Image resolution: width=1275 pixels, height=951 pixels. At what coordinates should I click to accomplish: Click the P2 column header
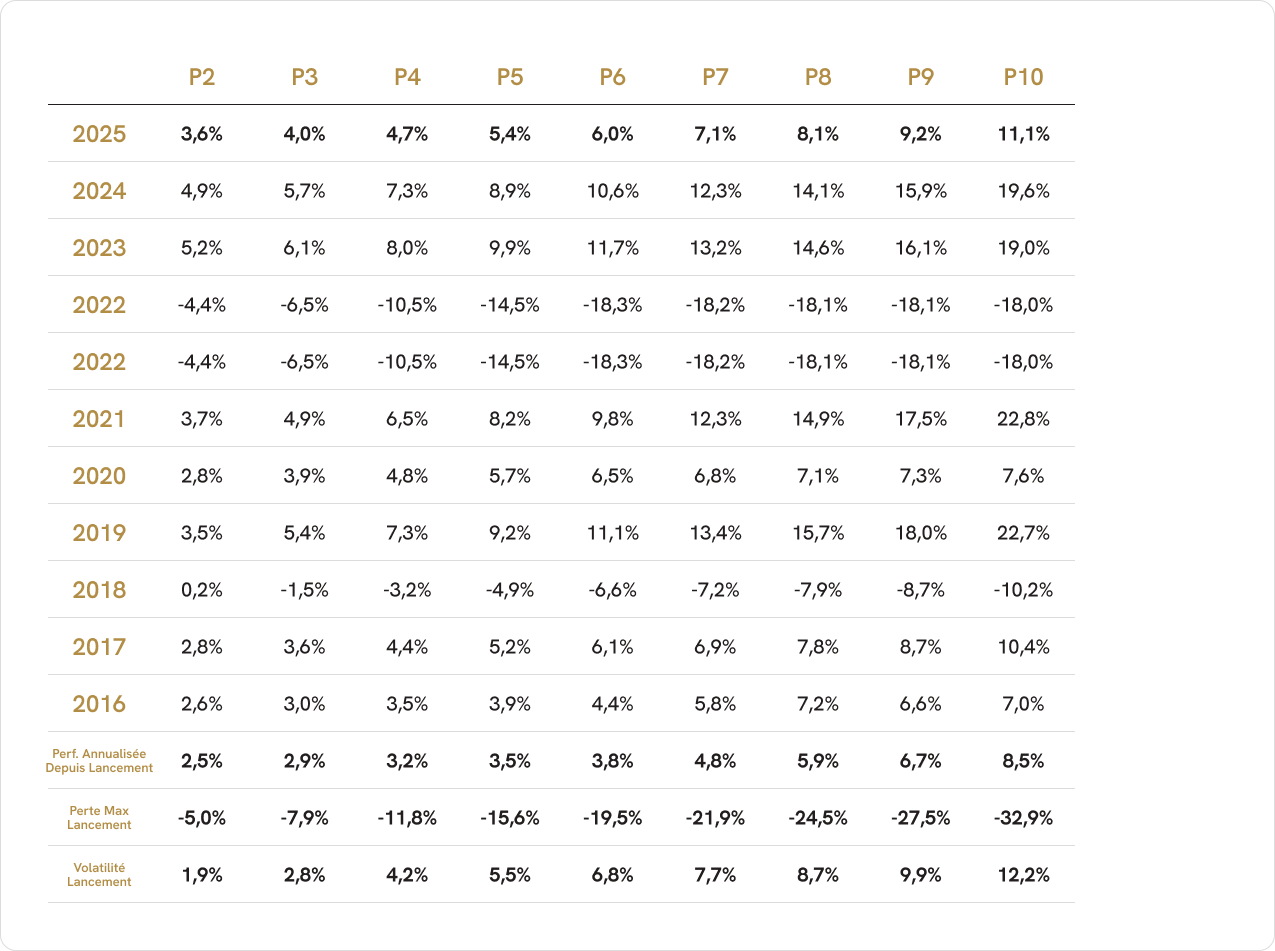coord(202,77)
